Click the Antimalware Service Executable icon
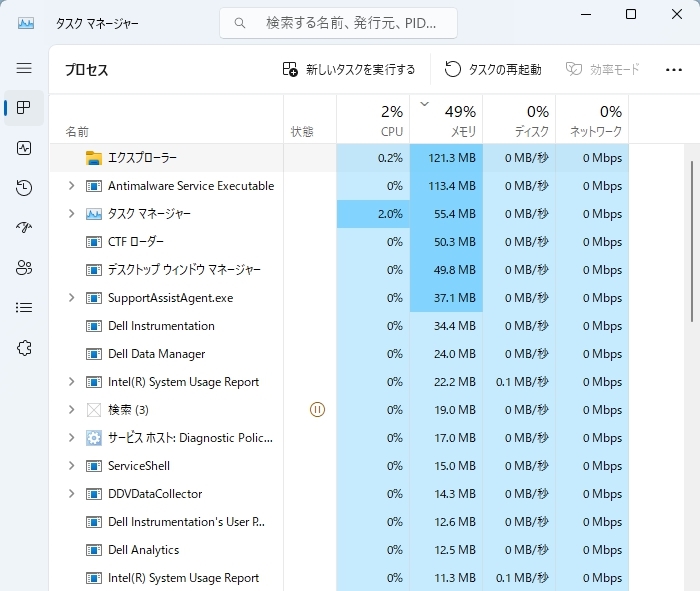 [94, 186]
